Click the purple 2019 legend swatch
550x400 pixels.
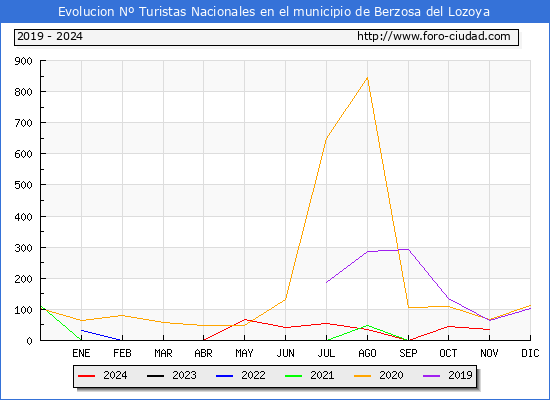click(x=432, y=376)
